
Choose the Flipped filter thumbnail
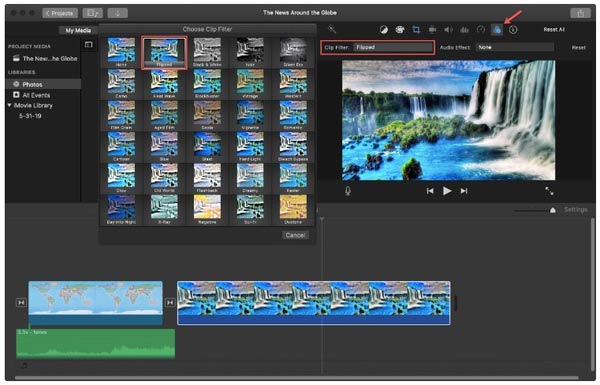point(164,52)
